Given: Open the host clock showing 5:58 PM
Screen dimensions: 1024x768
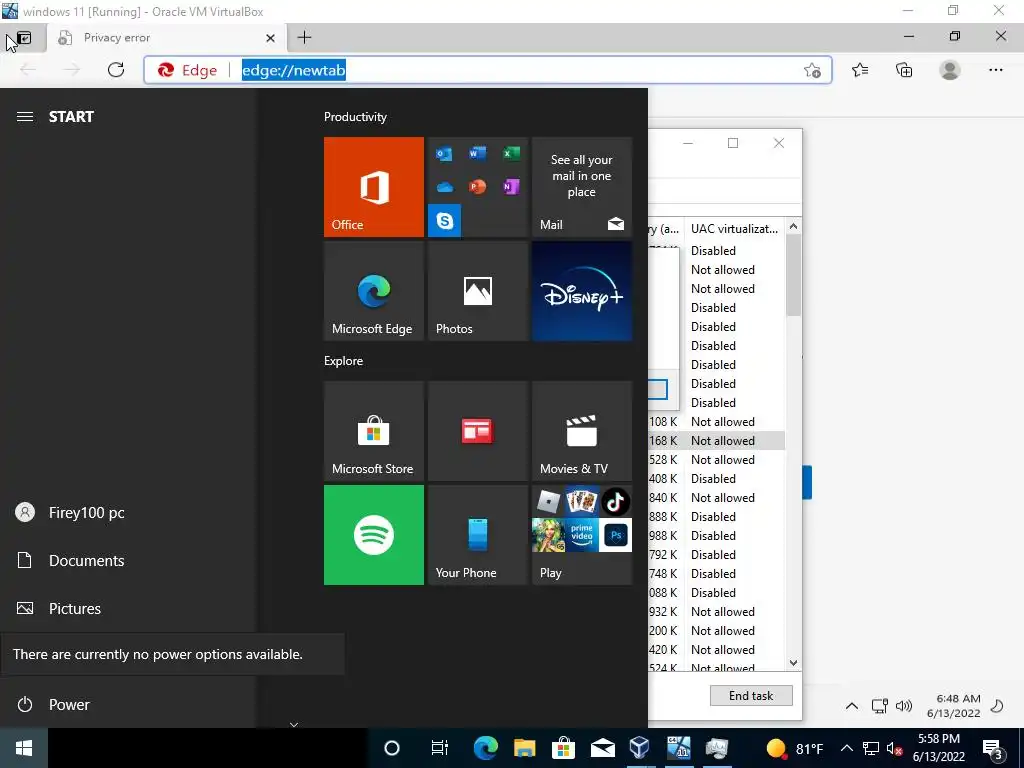Looking at the screenshot, I should pyautogui.click(x=938, y=748).
